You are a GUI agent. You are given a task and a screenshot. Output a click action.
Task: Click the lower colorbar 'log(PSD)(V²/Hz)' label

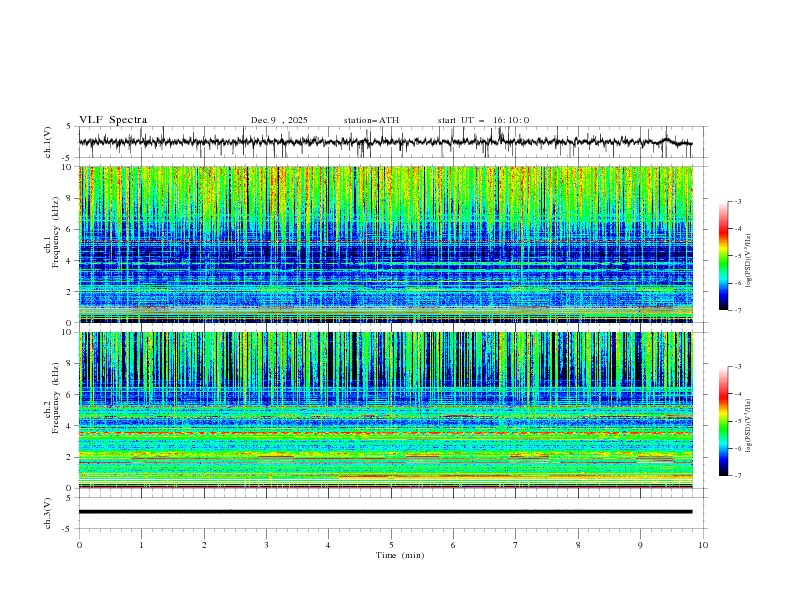(x=749, y=426)
